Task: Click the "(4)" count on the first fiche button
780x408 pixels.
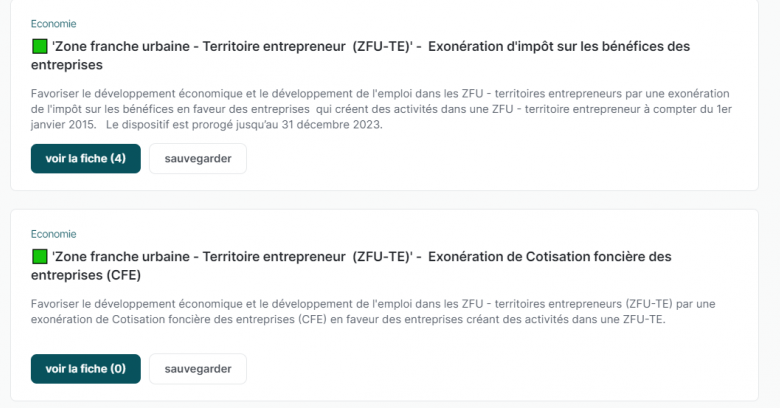Action: tap(117, 158)
